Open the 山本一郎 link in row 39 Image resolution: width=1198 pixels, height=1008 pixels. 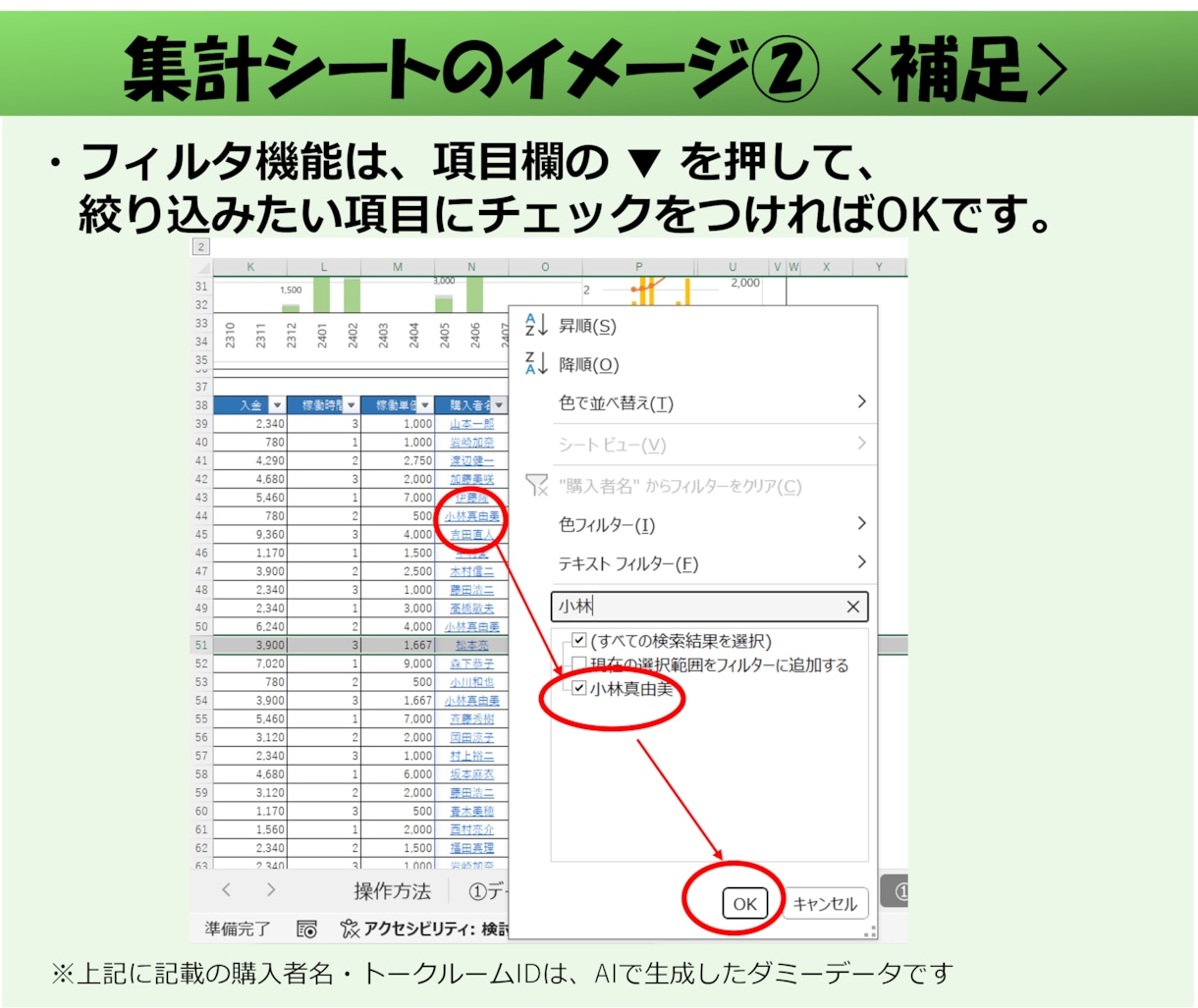click(471, 424)
